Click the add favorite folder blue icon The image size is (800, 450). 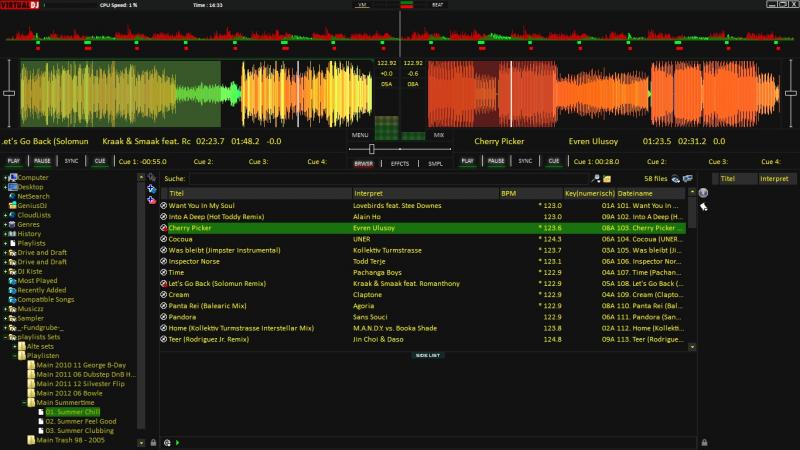click(x=152, y=188)
